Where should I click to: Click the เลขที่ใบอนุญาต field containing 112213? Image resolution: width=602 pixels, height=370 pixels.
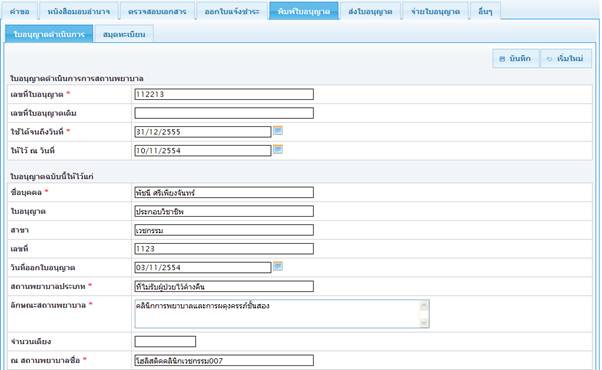[224, 94]
